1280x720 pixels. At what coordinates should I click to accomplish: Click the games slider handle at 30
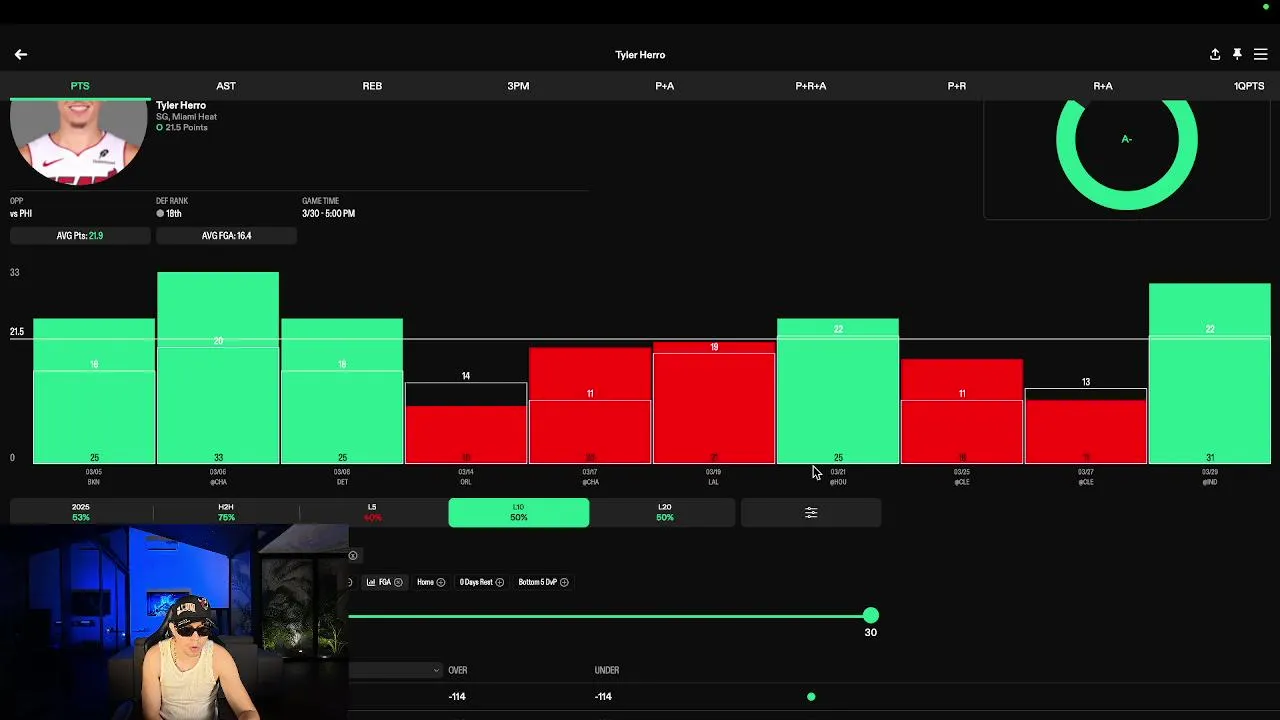(871, 616)
